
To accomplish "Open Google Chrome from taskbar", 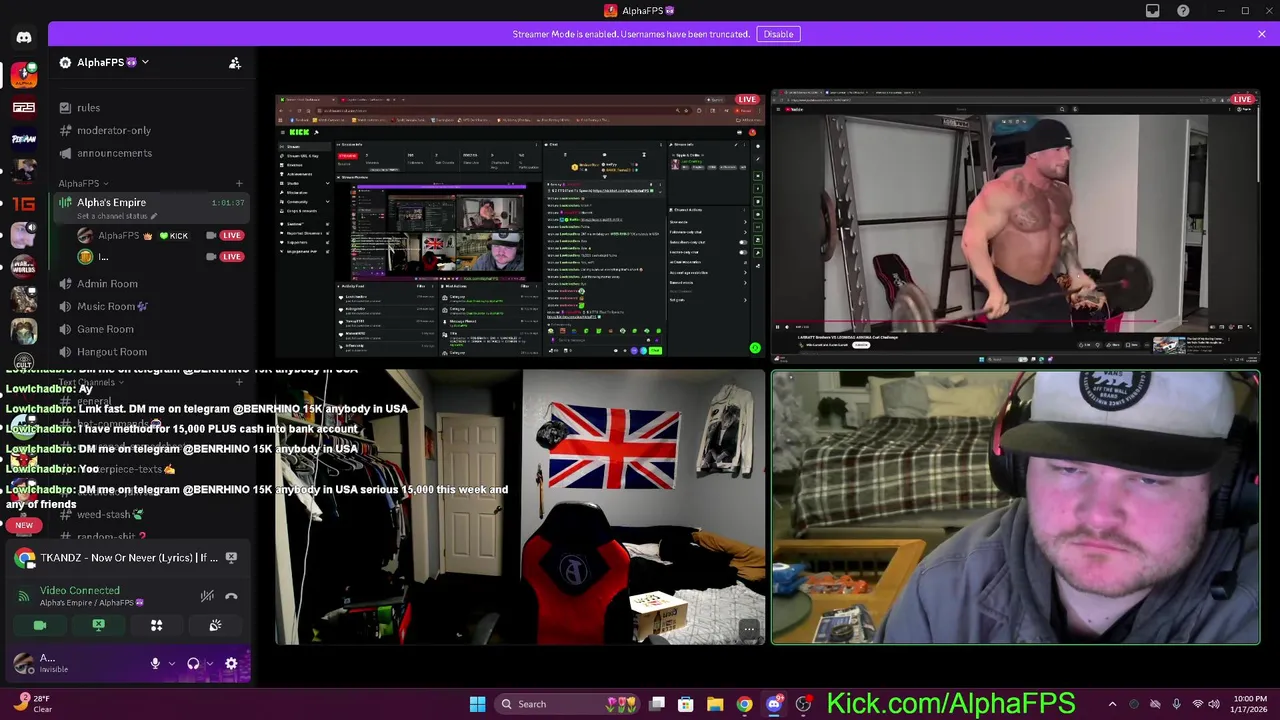I will 744,704.
